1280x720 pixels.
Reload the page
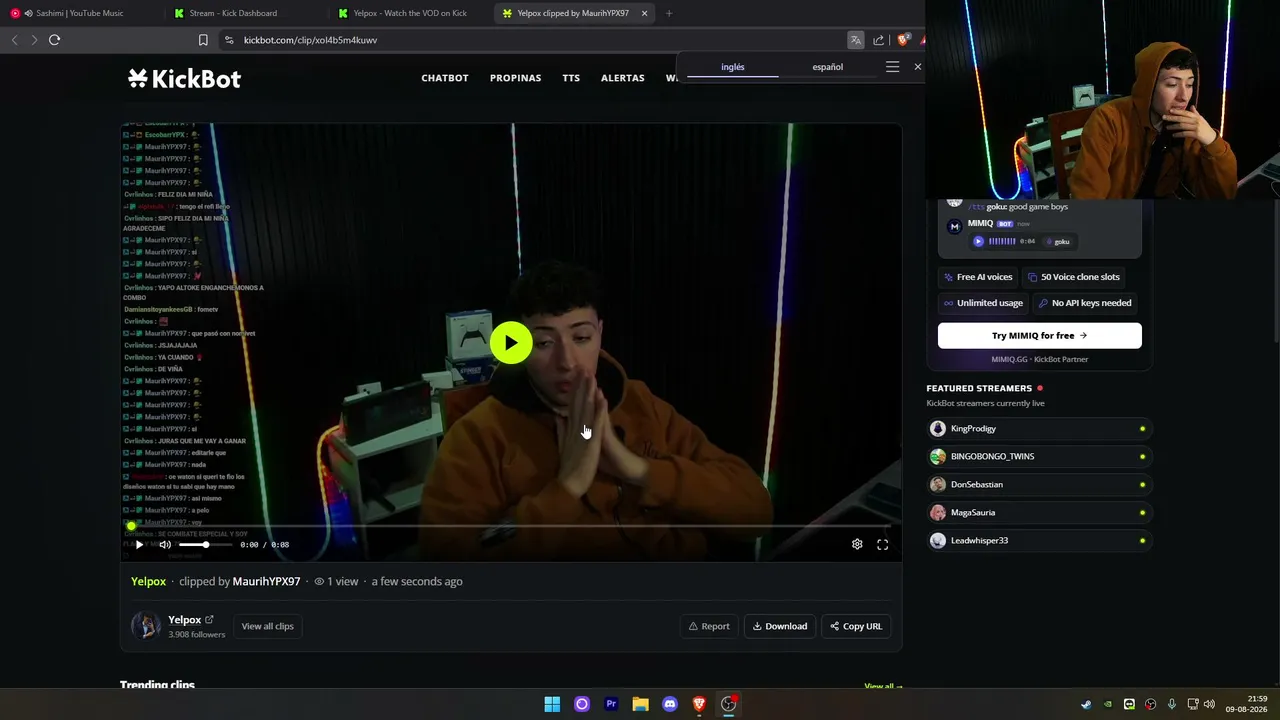click(x=55, y=40)
